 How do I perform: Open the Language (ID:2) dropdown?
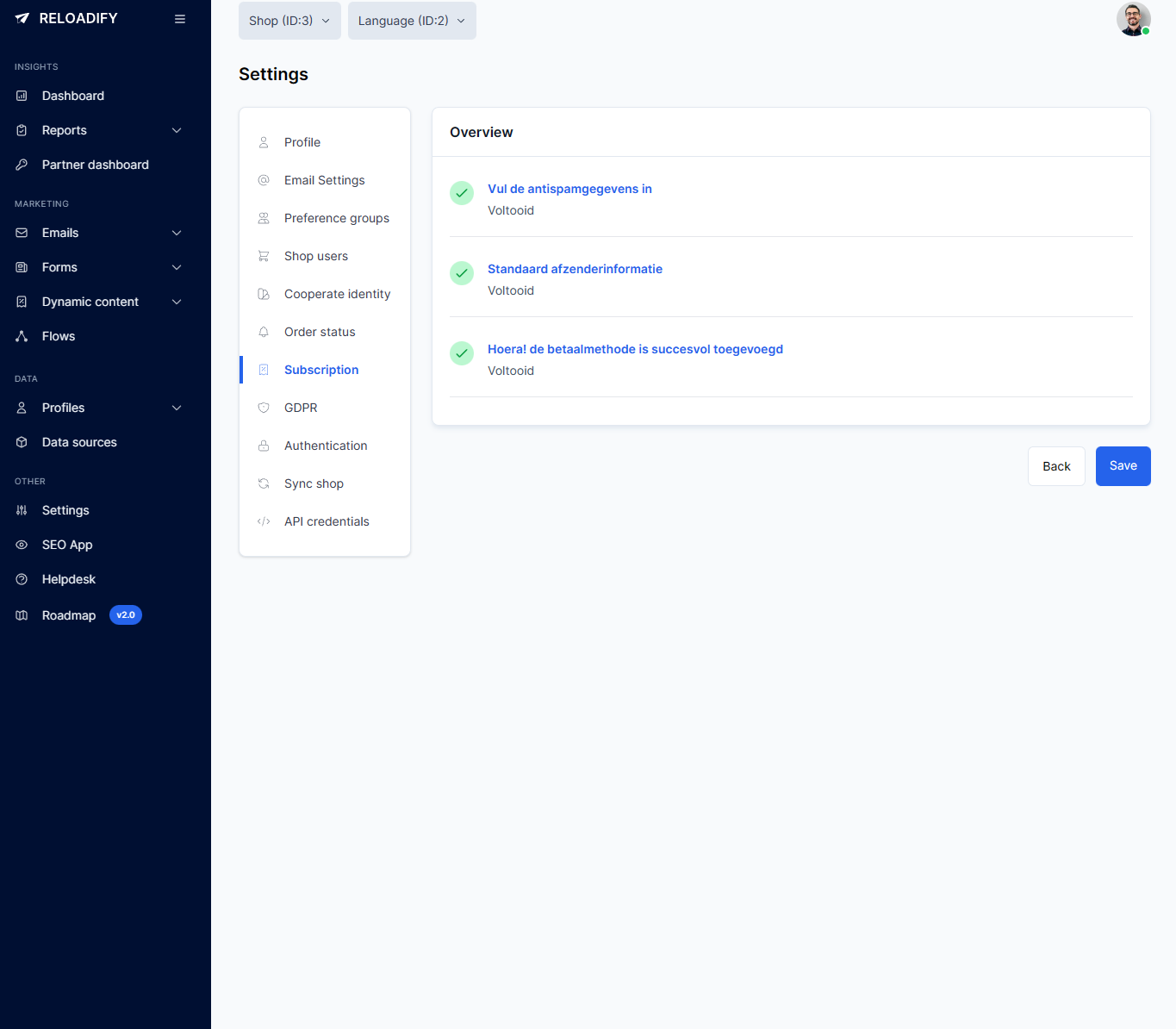411,20
